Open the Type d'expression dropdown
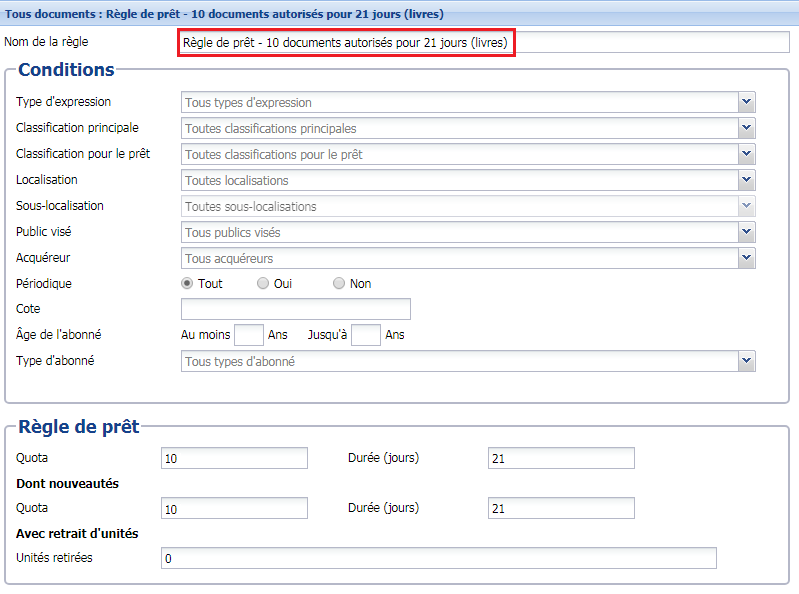Screen dimensions: 799x594 [746, 102]
